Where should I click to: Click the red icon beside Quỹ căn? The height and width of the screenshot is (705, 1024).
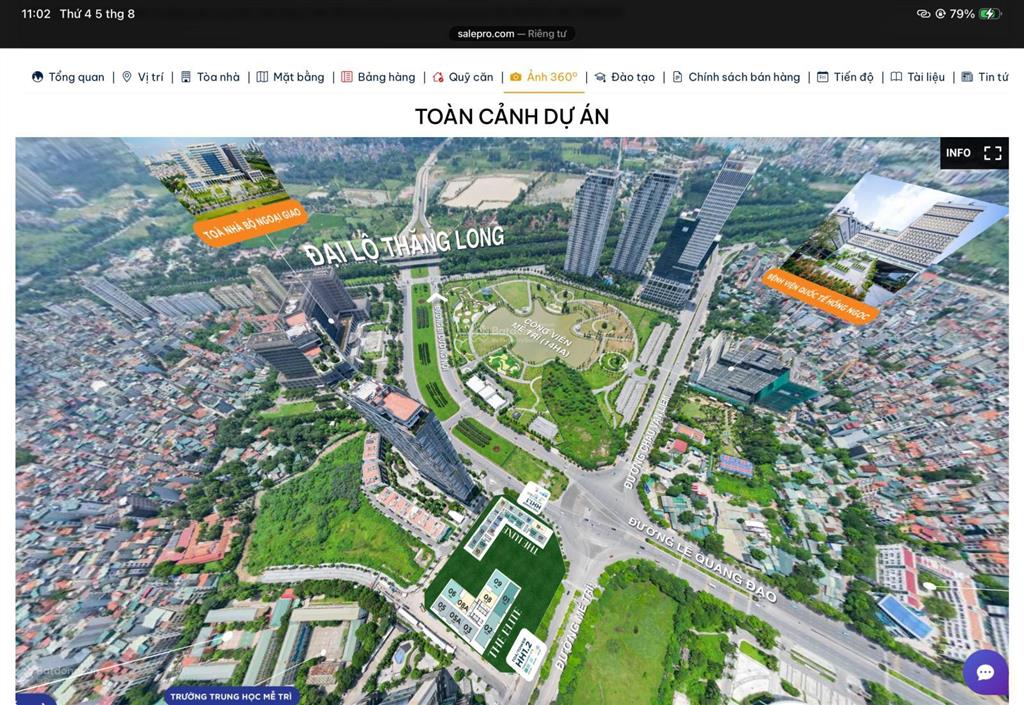tap(438, 77)
